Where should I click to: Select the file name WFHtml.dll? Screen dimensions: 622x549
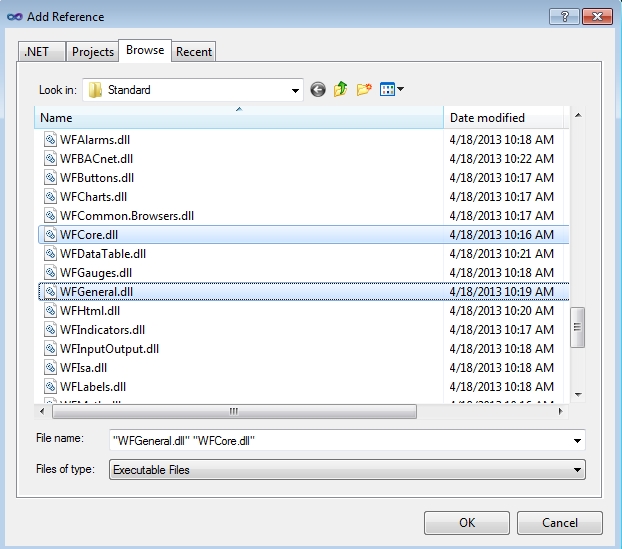click(x=90, y=311)
